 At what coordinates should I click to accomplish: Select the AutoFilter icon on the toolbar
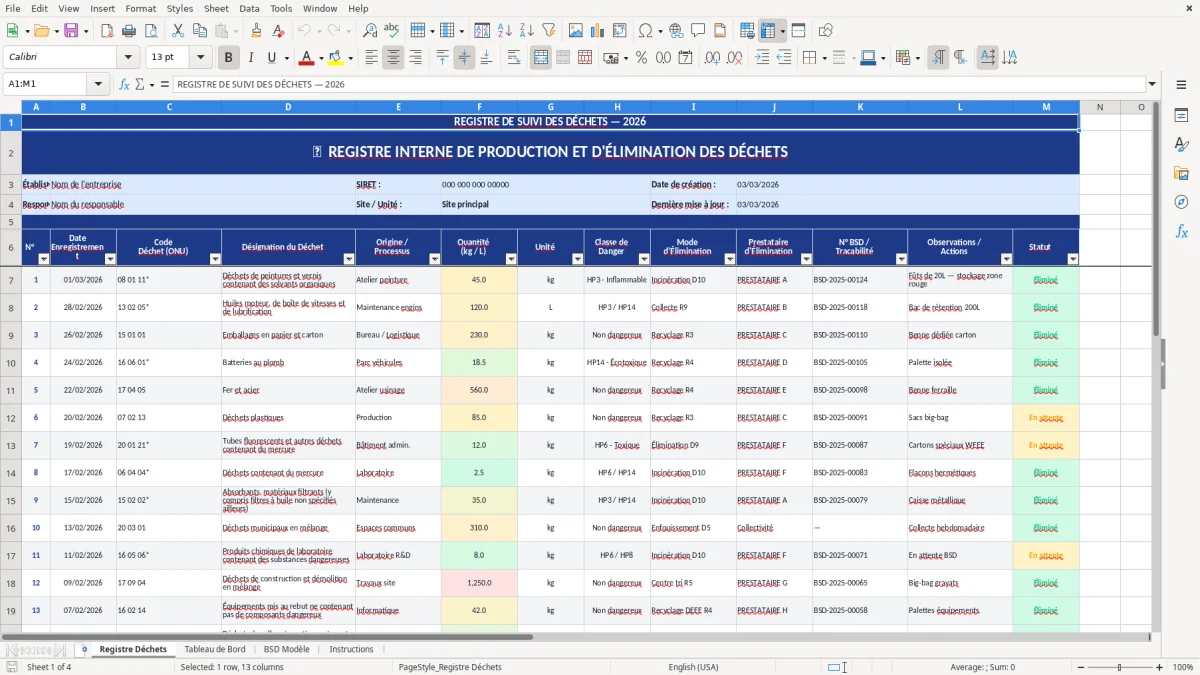pyautogui.click(x=550, y=30)
